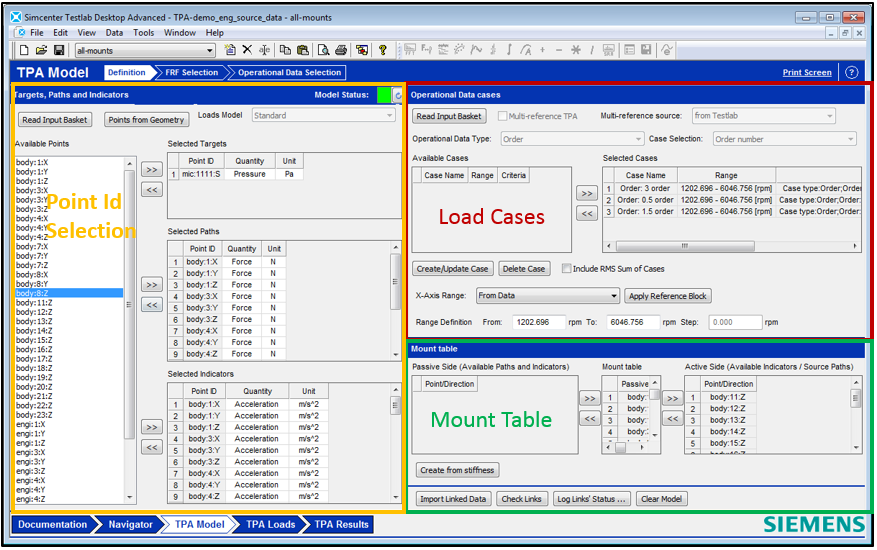The height and width of the screenshot is (550, 877).
Task: Move case back to Available Cases
Action: point(587,214)
